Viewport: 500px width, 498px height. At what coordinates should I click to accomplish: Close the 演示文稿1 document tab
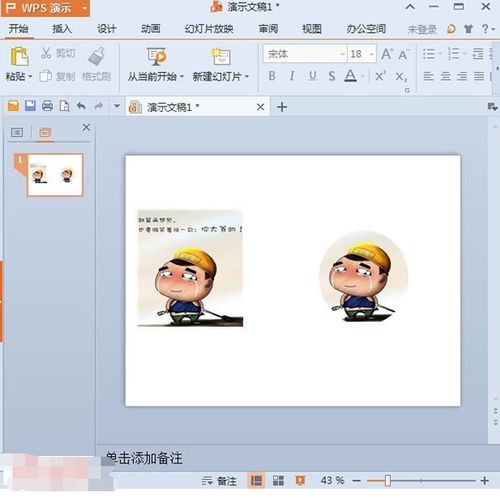(x=261, y=107)
